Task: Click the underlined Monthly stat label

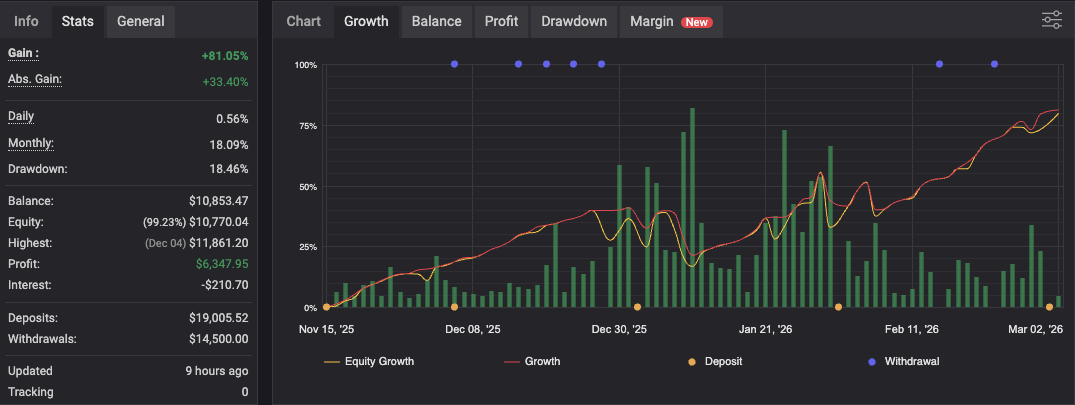Action: 31,143
